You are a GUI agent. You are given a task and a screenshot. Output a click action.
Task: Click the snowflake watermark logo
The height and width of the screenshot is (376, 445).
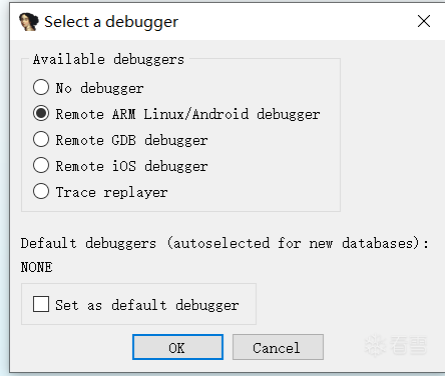click(375, 346)
